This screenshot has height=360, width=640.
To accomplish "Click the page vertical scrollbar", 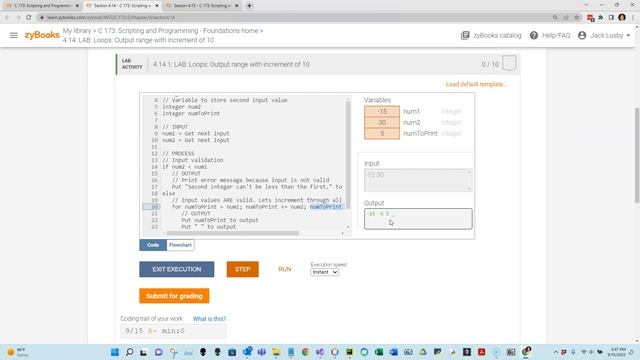I will click(x=637, y=155).
